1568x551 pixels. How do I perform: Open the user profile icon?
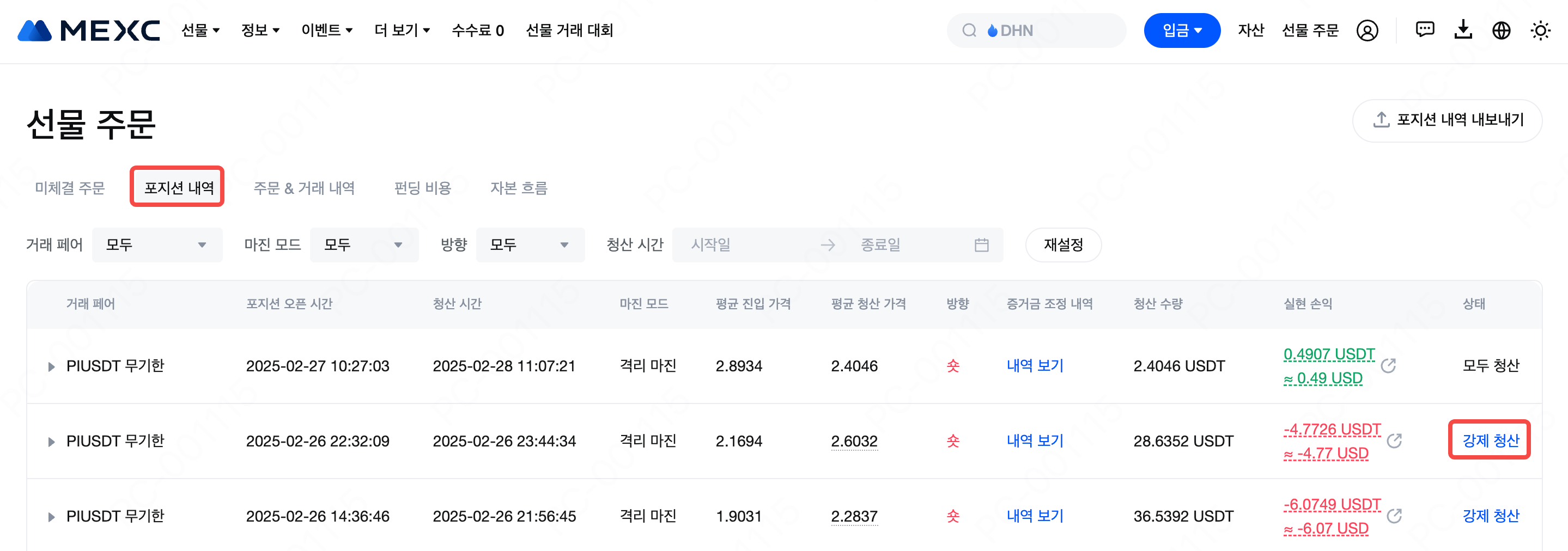click(1366, 30)
